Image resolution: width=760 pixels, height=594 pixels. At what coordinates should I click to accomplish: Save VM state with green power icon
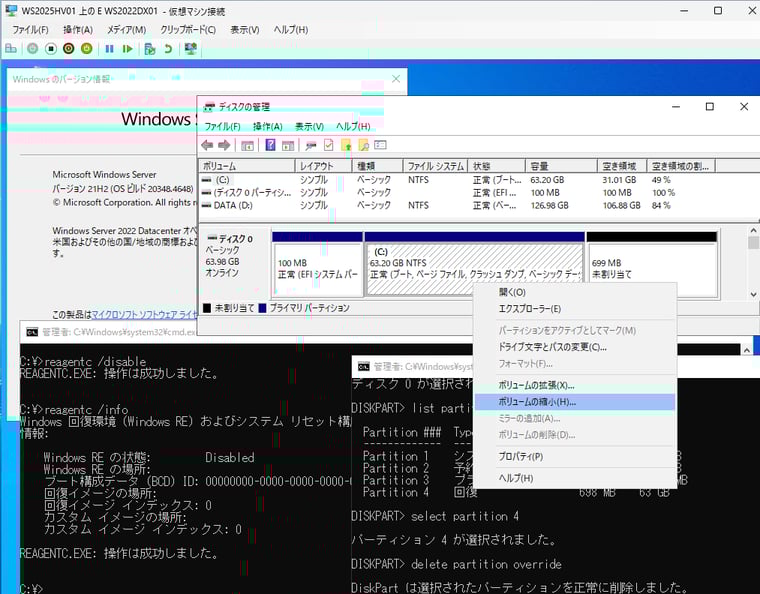coord(87,48)
